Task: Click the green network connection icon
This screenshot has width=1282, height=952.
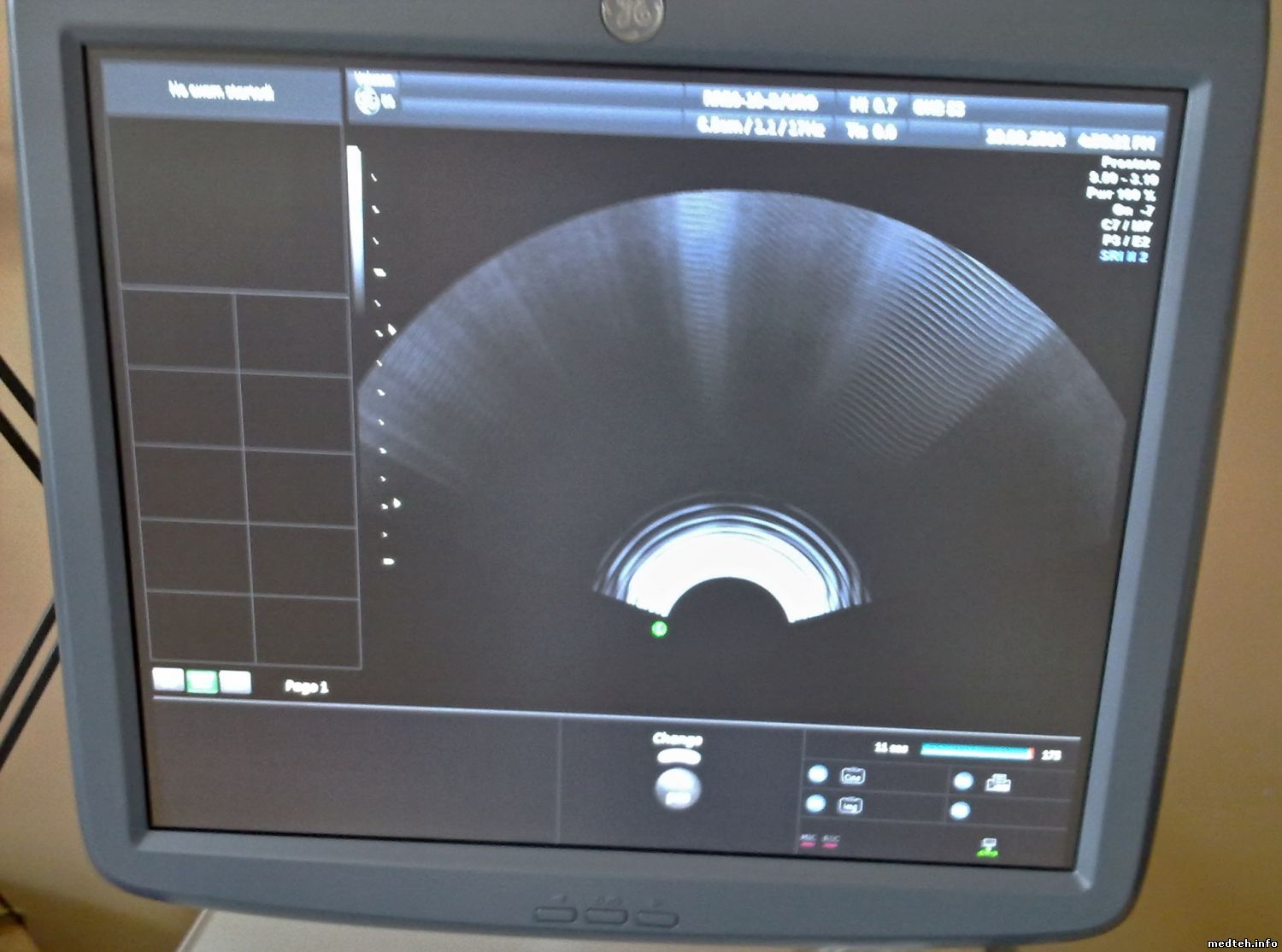Action: 989,846
